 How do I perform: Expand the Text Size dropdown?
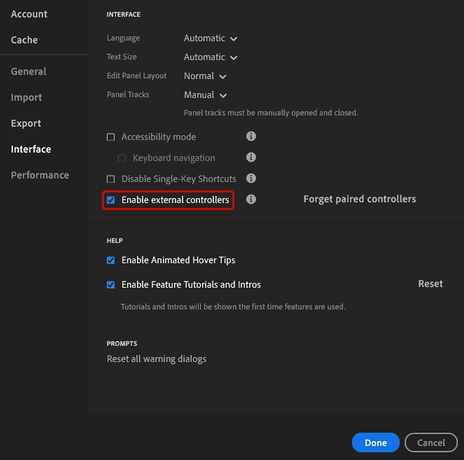click(x=211, y=57)
